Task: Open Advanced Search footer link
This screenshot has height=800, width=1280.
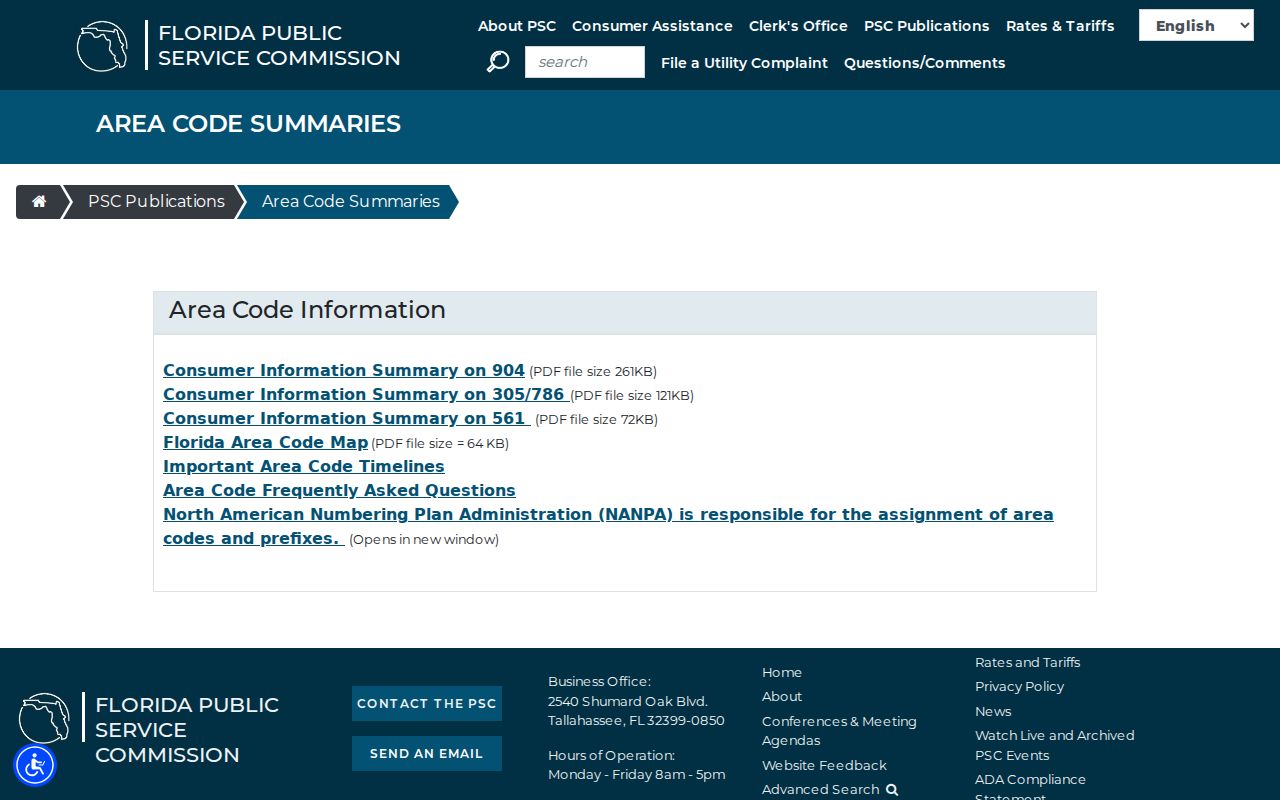Action: pos(830,790)
